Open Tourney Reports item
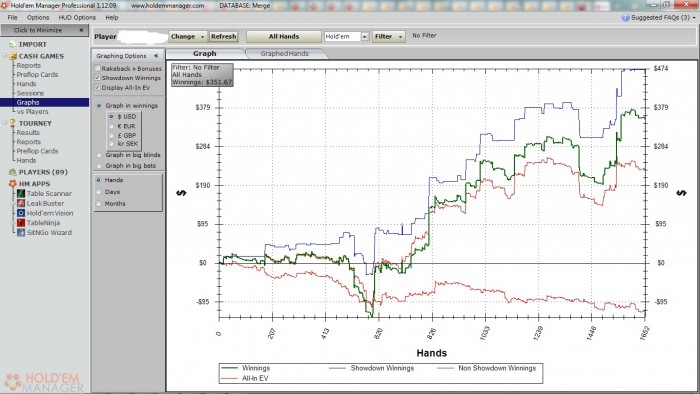The width and height of the screenshot is (700, 394). (29, 142)
